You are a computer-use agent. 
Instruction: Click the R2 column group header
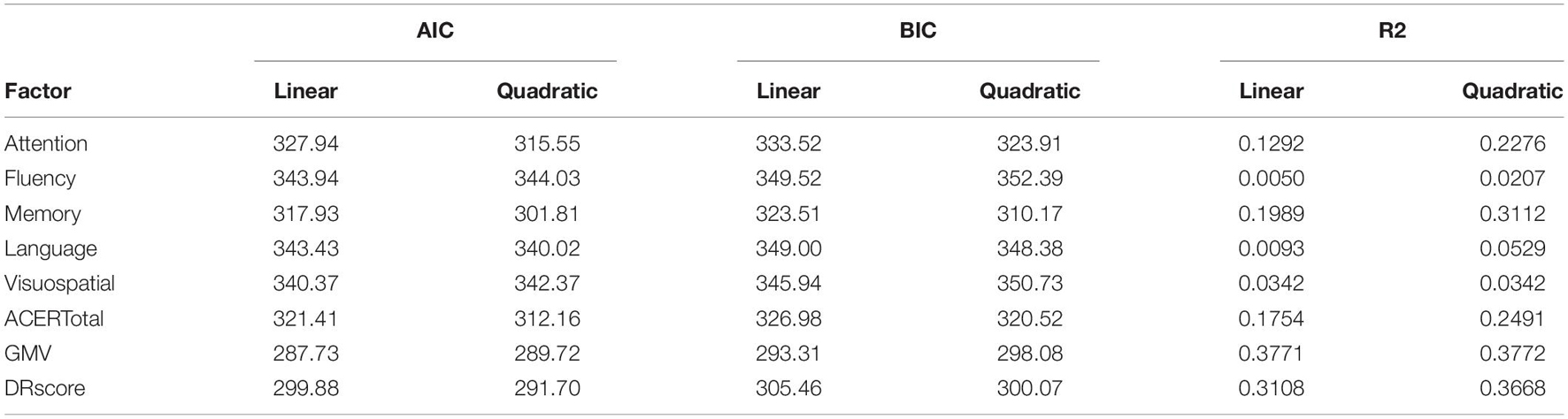(1392, 31)
